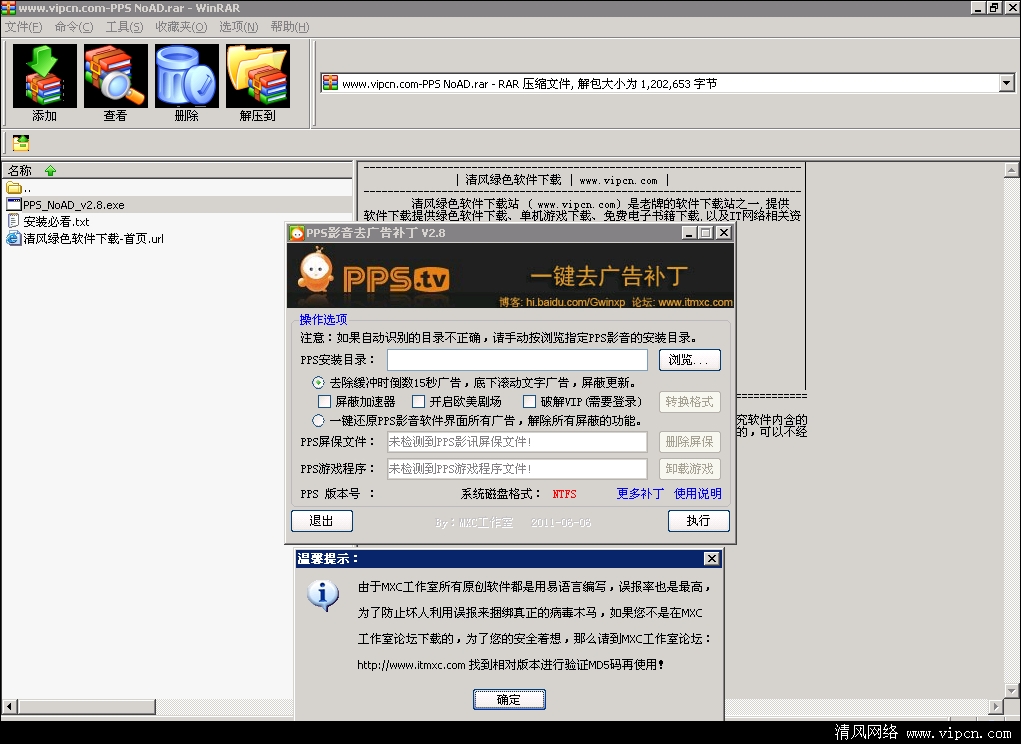1021x744 pixels.
Task: Open the 文件(F) menu
Action: 23,27
